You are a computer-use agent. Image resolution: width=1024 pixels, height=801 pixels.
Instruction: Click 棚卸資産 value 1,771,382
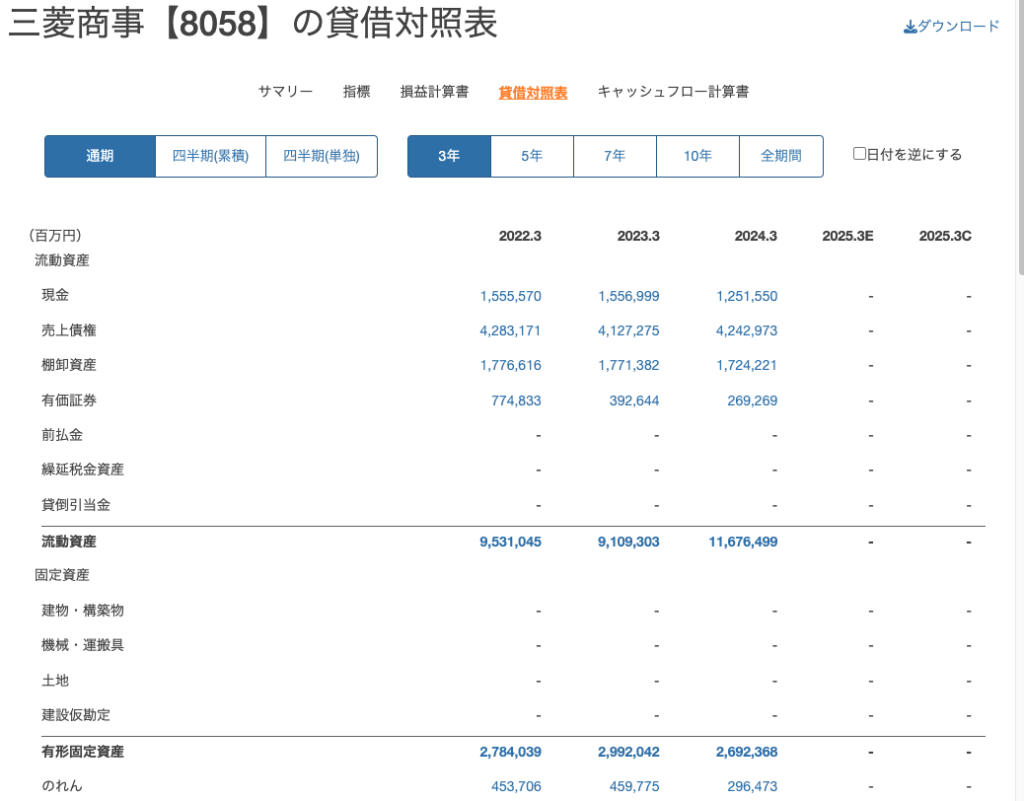point(629,366)
